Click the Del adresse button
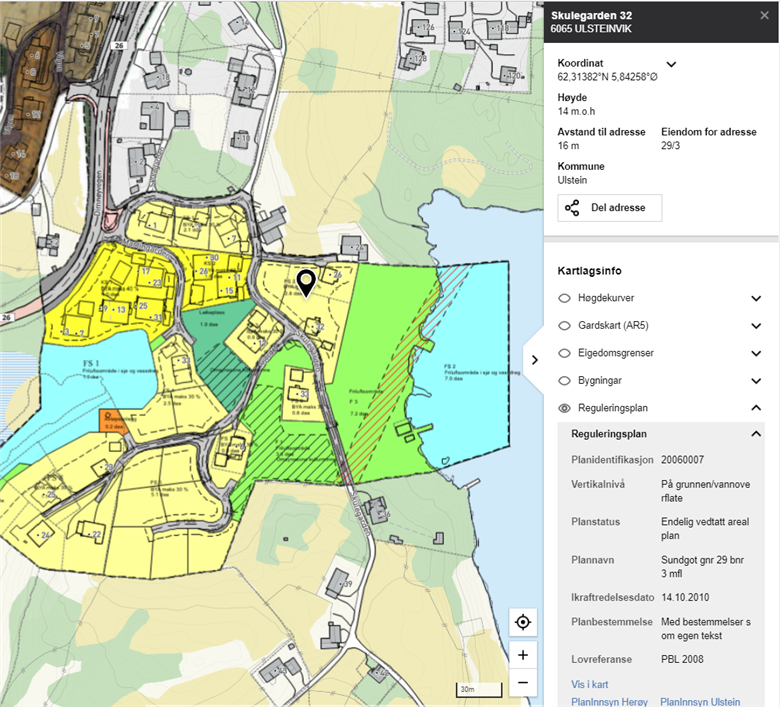Image resolution: width=780 pixels, height=707 pixels. click(610, 208)
